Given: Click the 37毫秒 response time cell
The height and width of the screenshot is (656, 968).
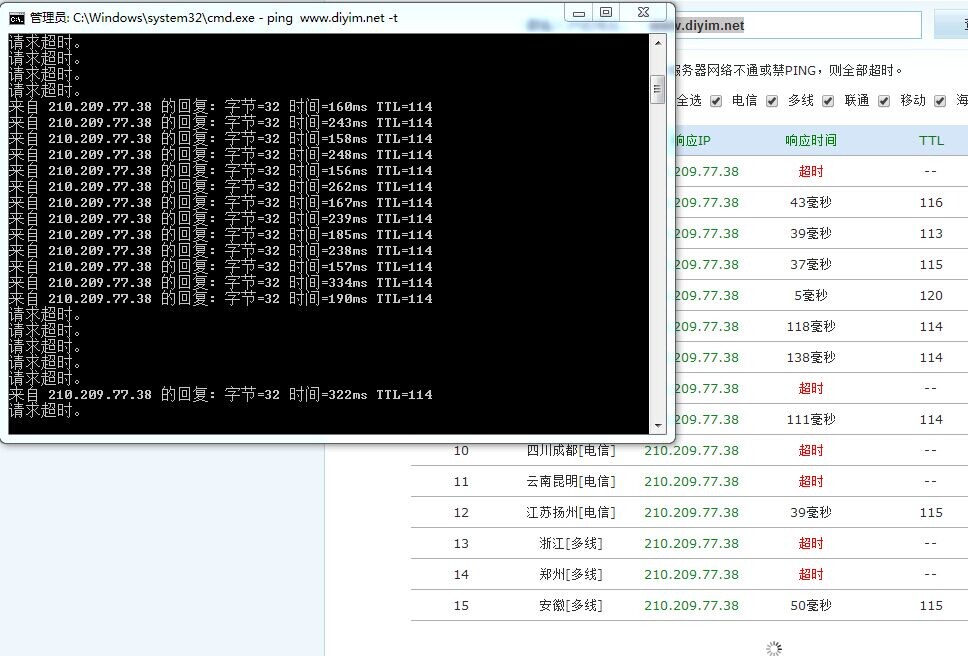Looking at the screenshot, I should tap(811, 264).
